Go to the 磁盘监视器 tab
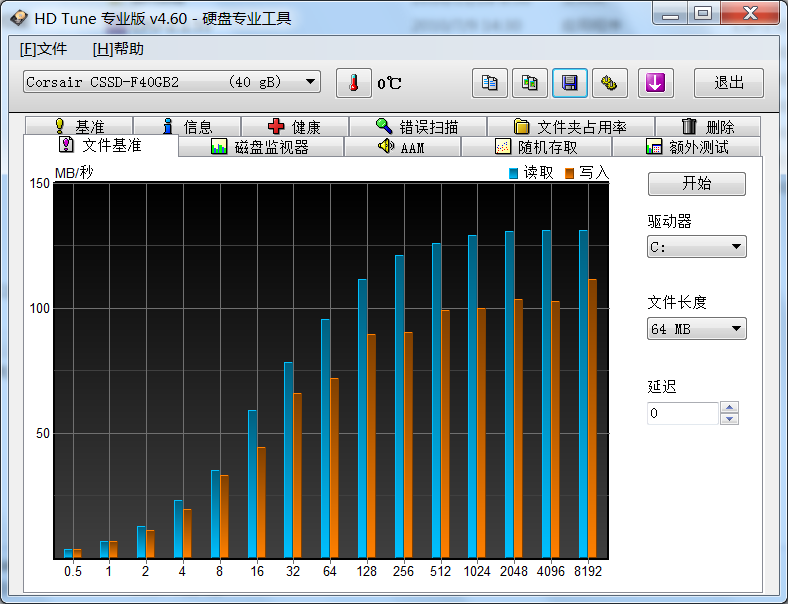 [x=260, y=147]
